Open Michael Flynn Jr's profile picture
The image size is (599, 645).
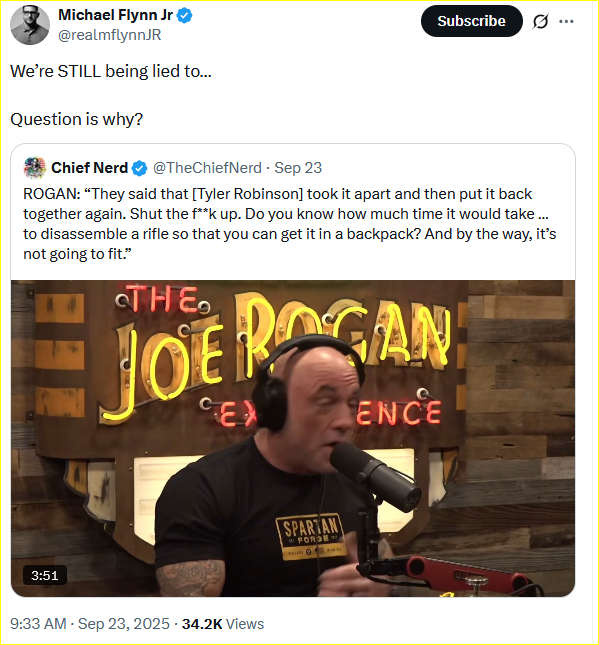point(30,25)
